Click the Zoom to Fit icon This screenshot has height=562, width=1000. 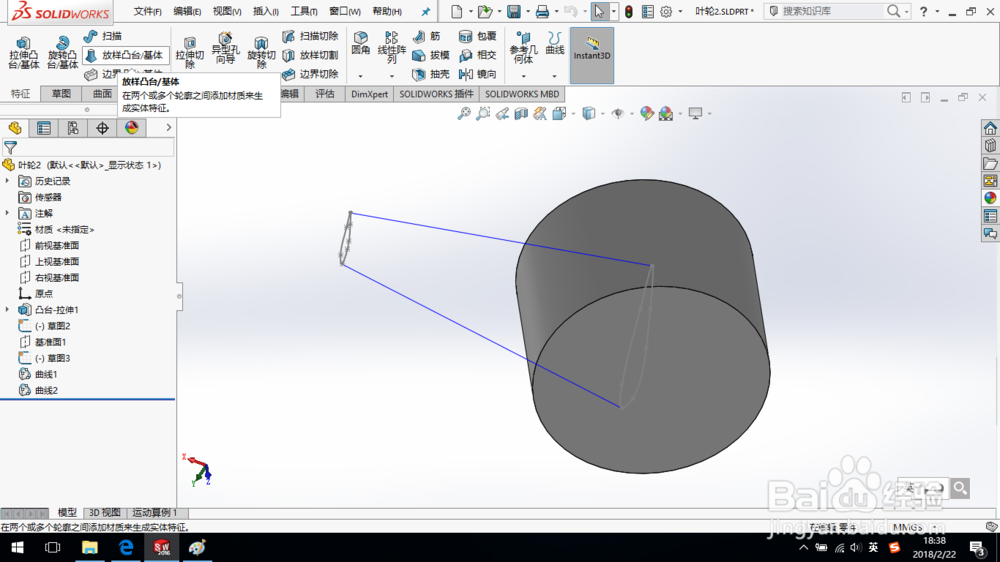(464, 114)
